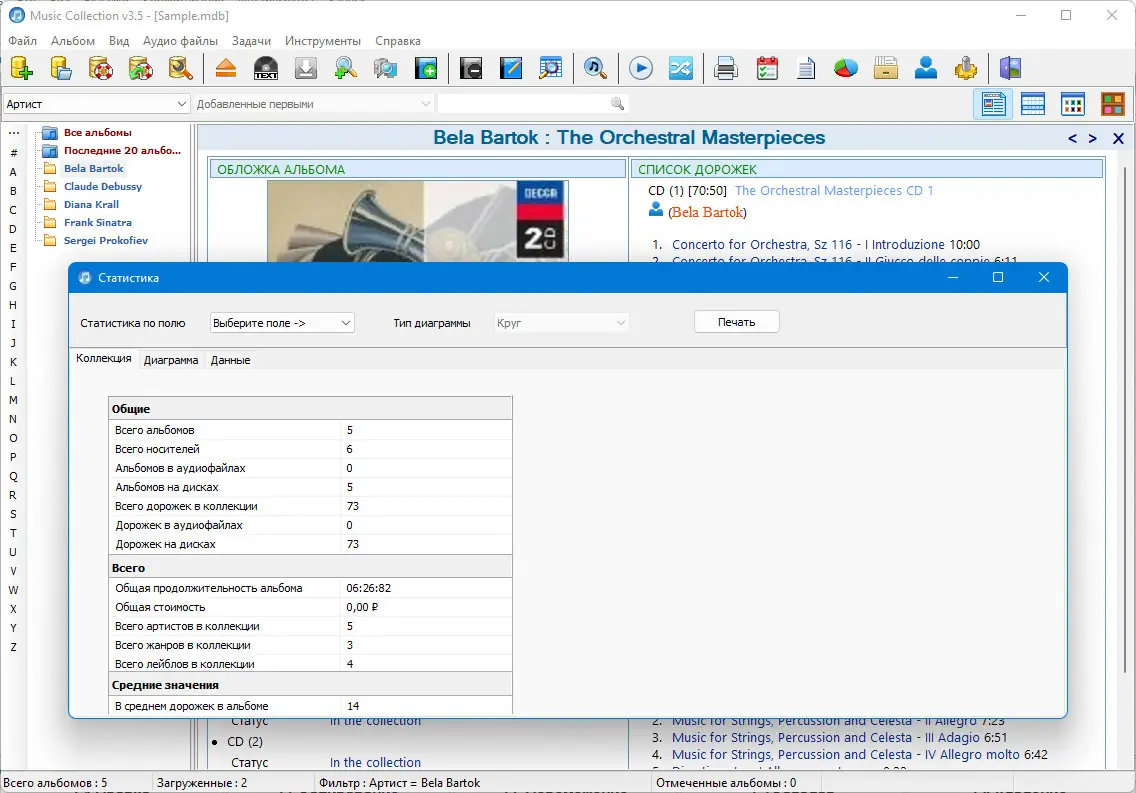
Task: Select the album details view mode
Action: [993, 104]
